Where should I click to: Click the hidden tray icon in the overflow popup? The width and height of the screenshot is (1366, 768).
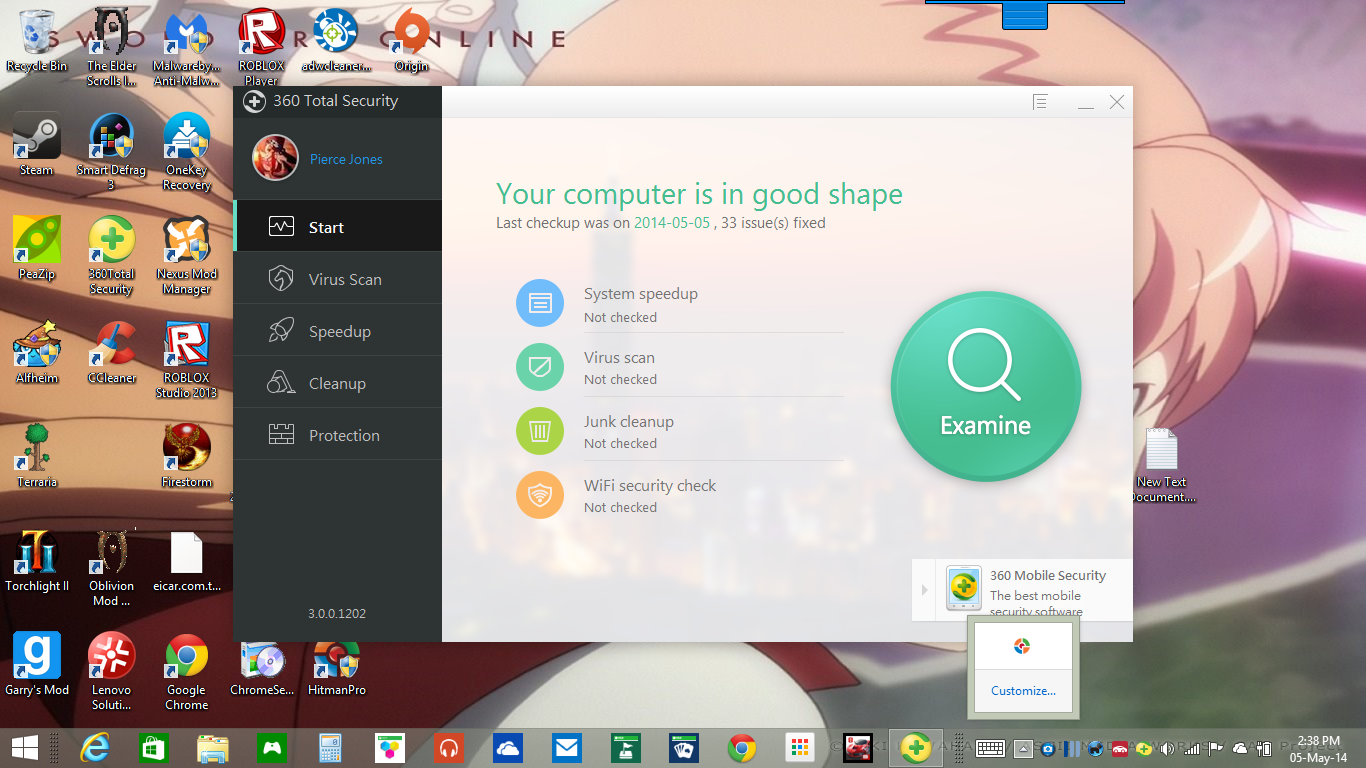point(1022,647)
